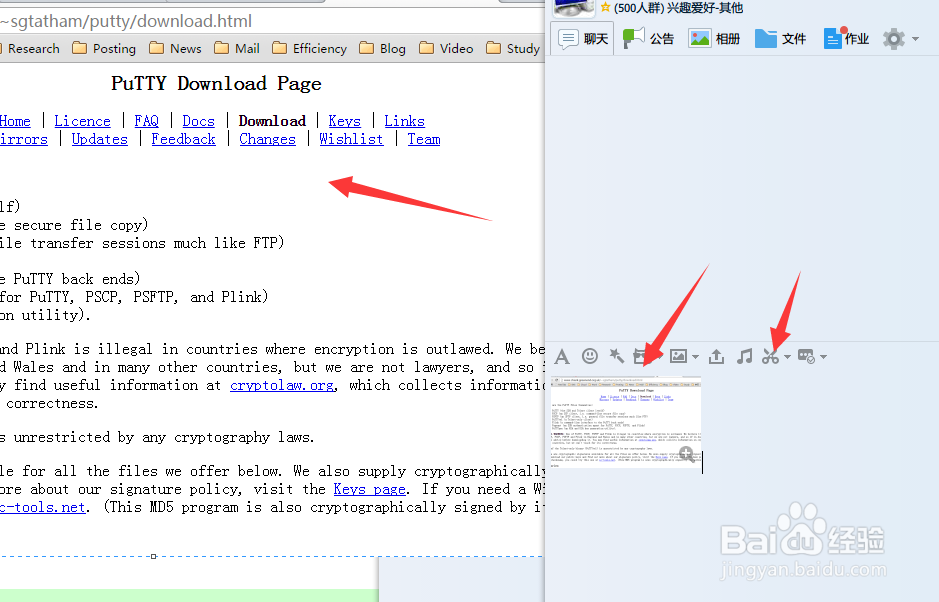The image size is (939, 602).
Task: Open the Study bookmarks folder
Action: (x=513, y=49)
